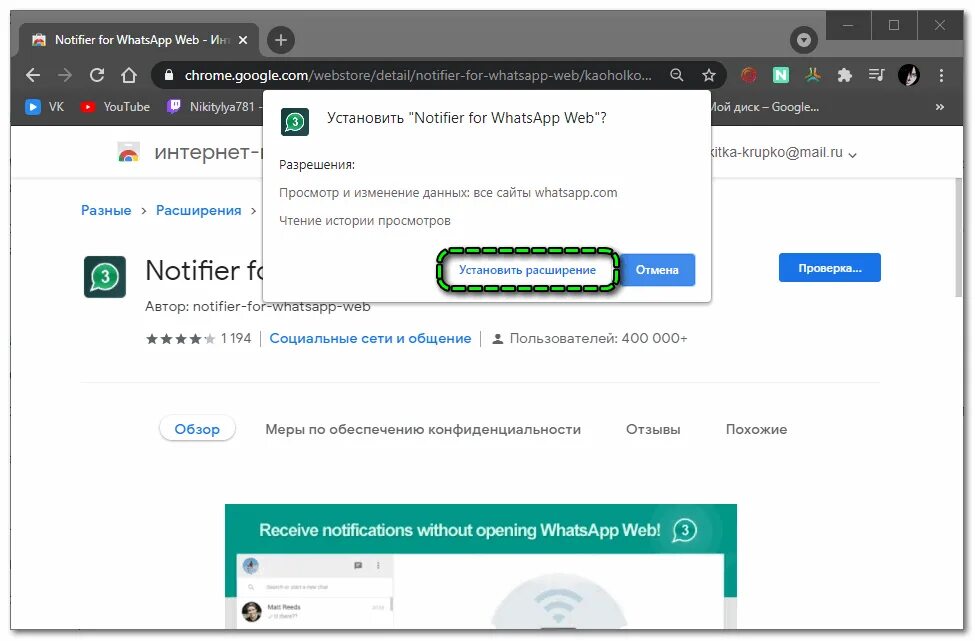Click the address bar URL
The height and width of the screenshot is (641, 975).
click(x=418, y=75)
